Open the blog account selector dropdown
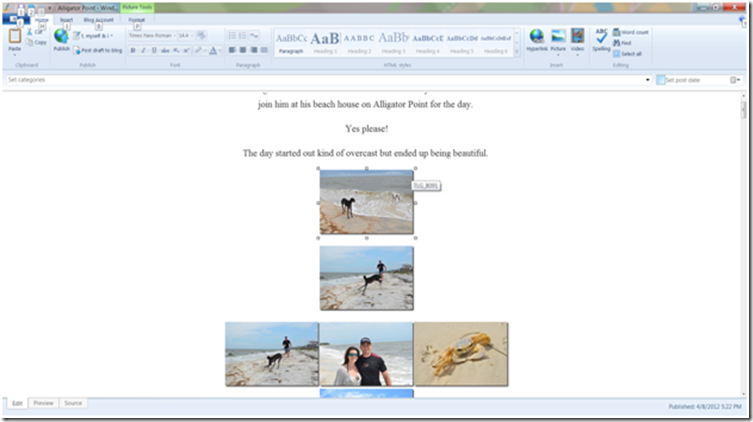753x422 pixels. [94, 36]
